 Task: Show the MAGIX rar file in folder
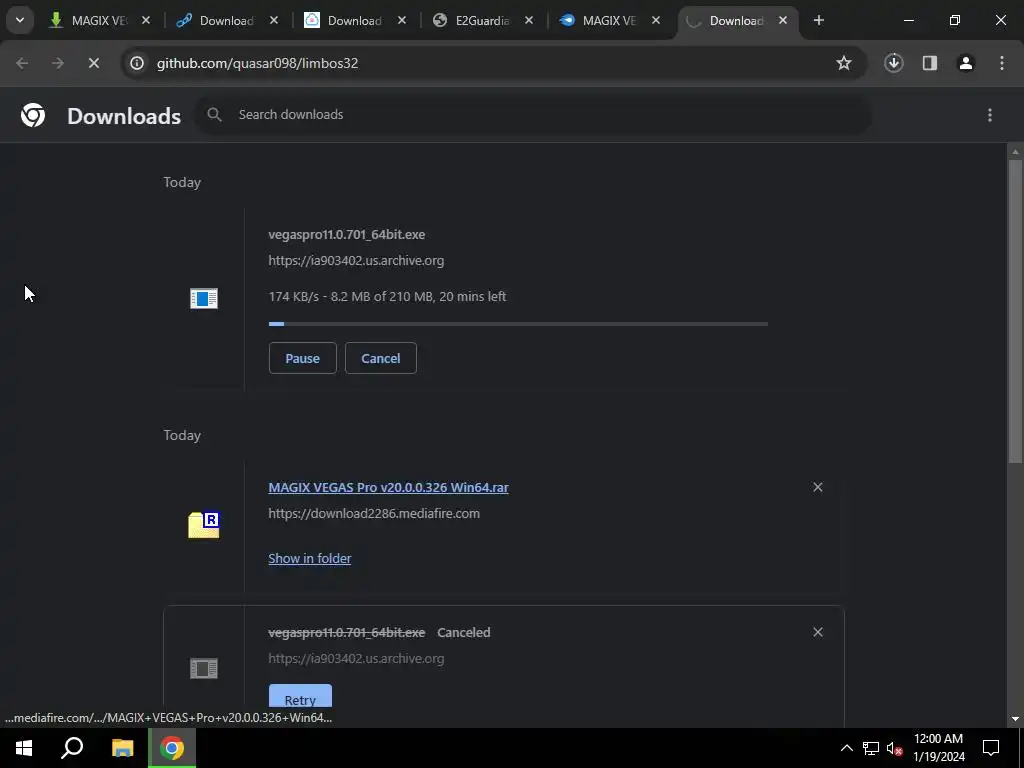[x=310, y=558]
